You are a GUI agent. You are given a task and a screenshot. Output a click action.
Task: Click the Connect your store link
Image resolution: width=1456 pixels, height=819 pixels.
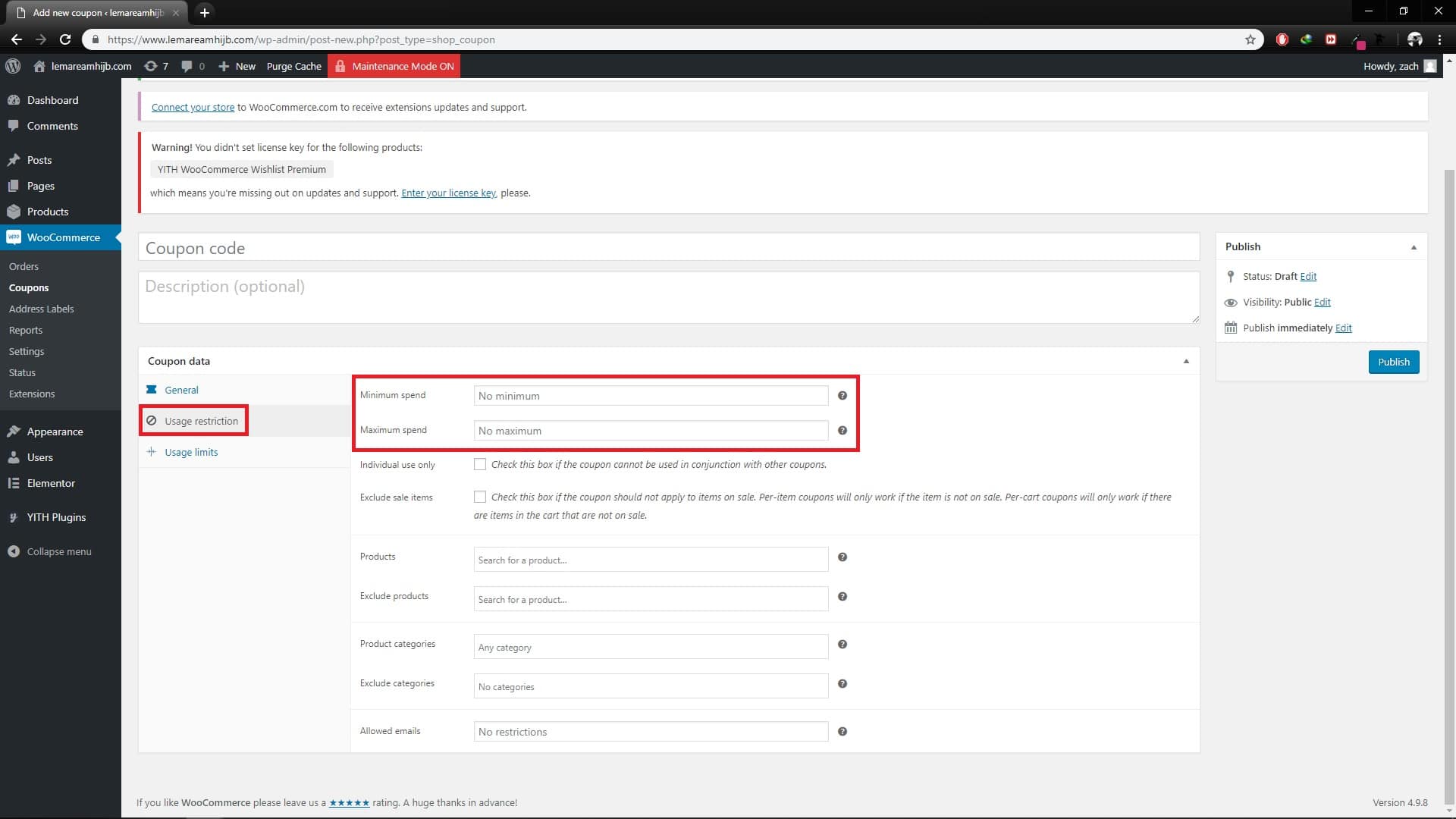click(x=193, y=107)
